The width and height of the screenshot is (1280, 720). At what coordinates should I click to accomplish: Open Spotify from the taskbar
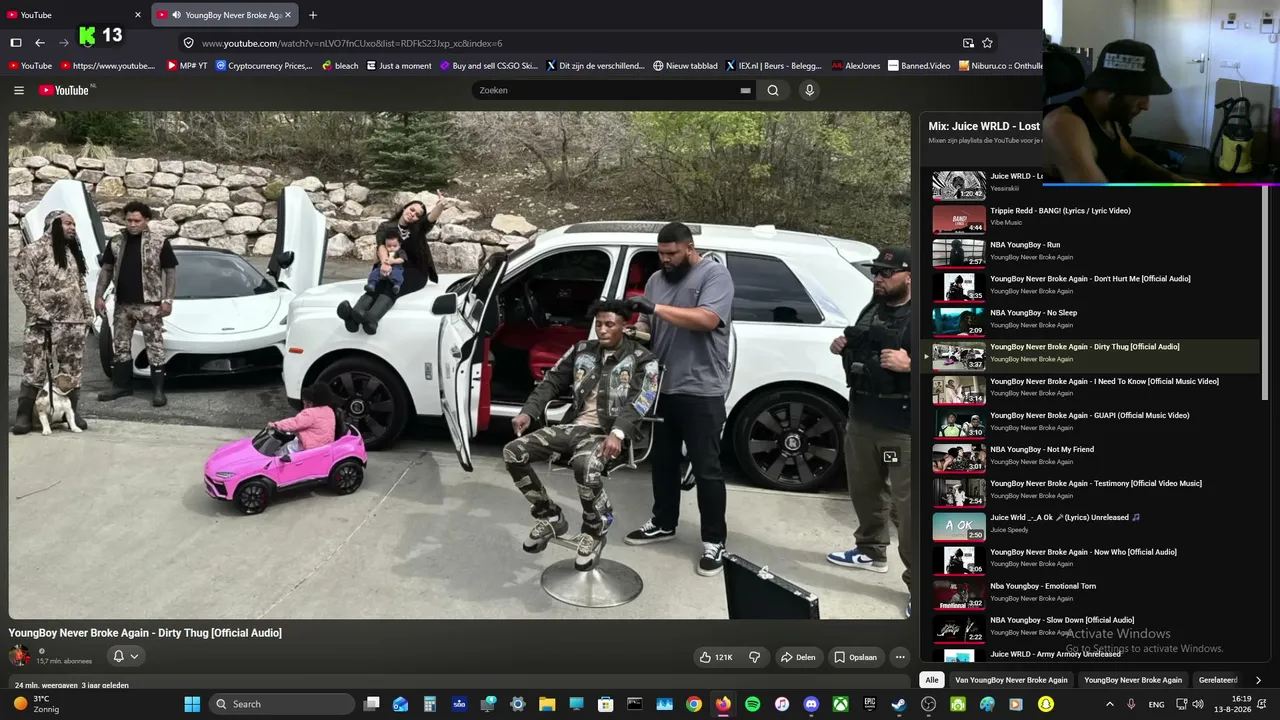click(x=752, y=704)
